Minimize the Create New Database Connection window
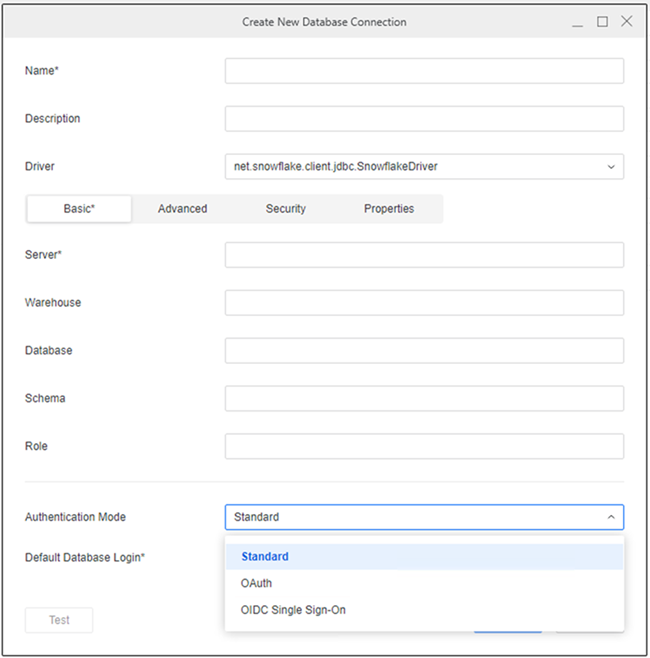The height and width of the screenshot is (658, 650). pos(578,22)
